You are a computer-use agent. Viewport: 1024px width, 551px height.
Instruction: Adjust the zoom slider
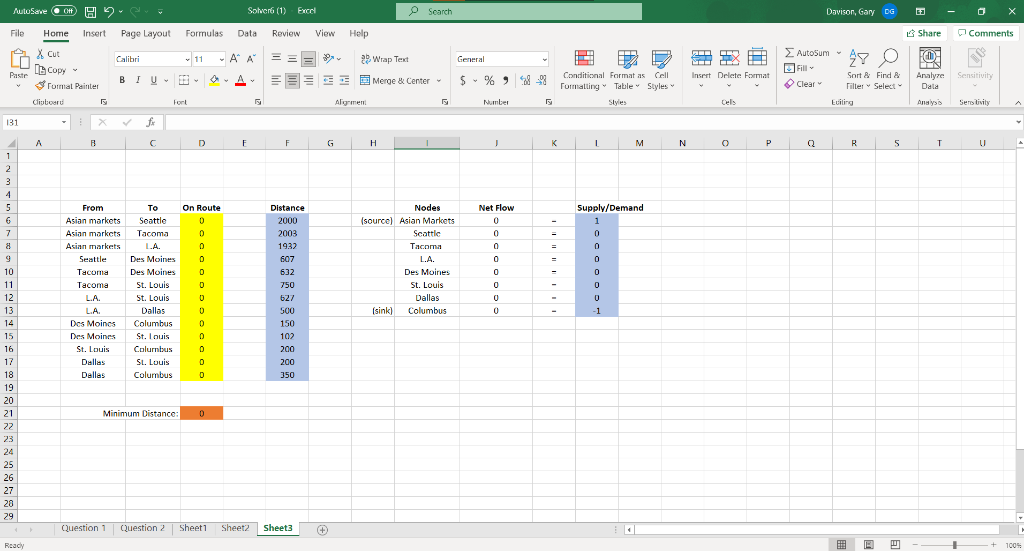click(x=955, y=544)
